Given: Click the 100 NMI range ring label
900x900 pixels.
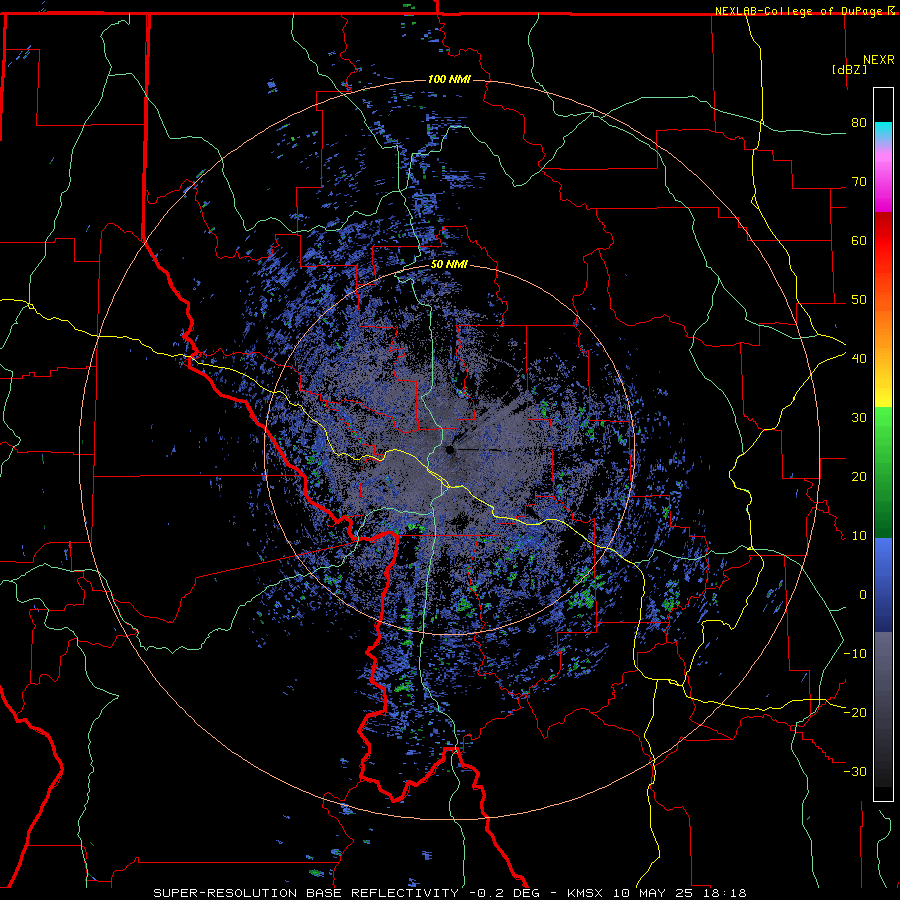Looking at the screenshot, I should pos(449,79).
